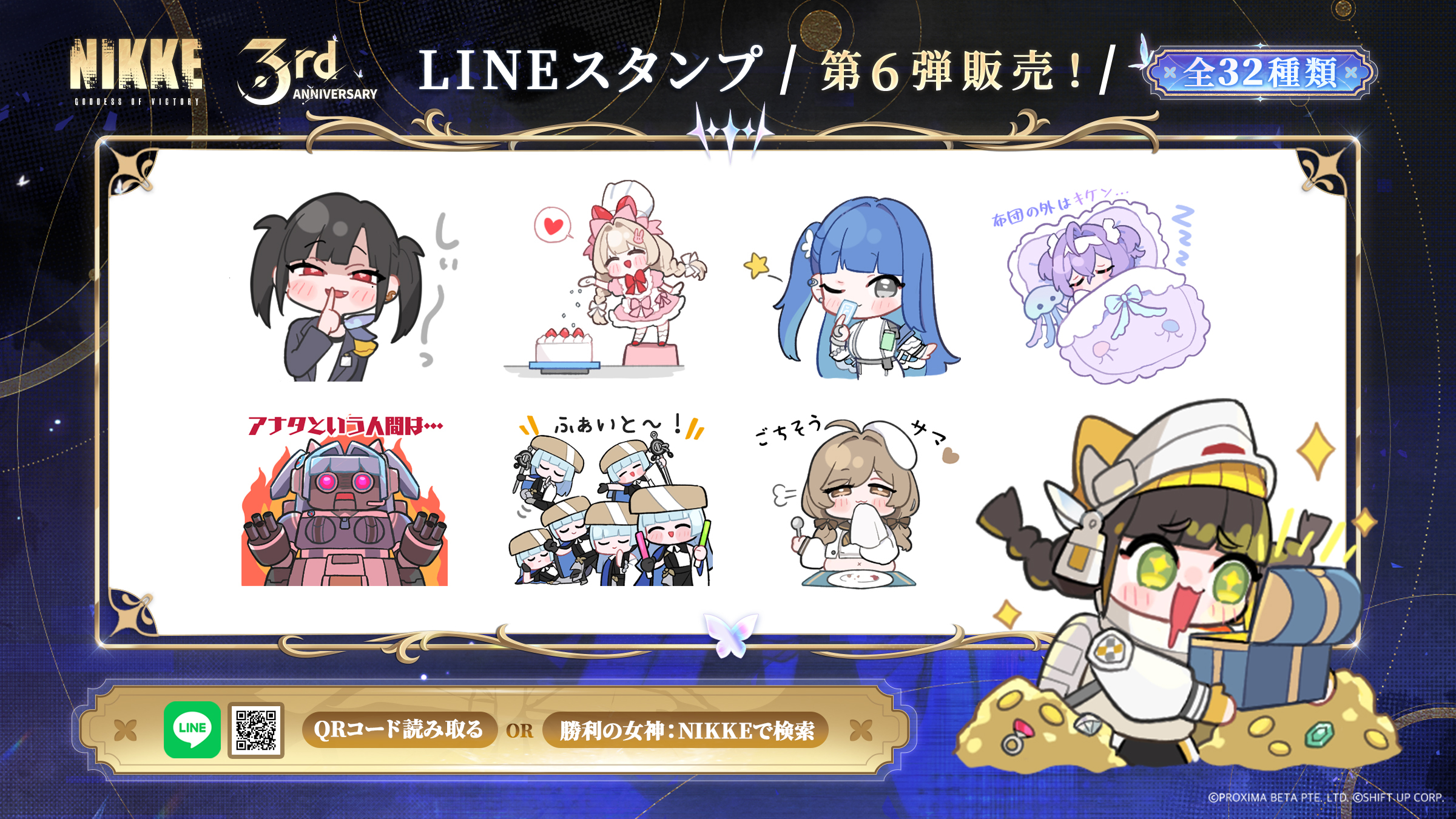Click the 勝利の女神:NIKKEで検索 button
The width and height of the screenshot is (1456, 819).
[686, 730]
